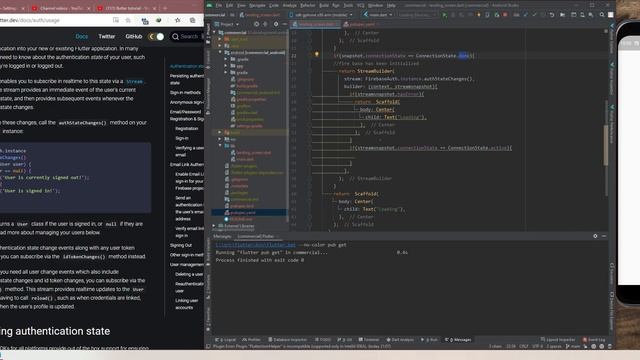Image resolution: width=640 pixels, height=360 pixels.
Task: Click UTF-8 encoding in status bar
Action: tap(537, 347)
